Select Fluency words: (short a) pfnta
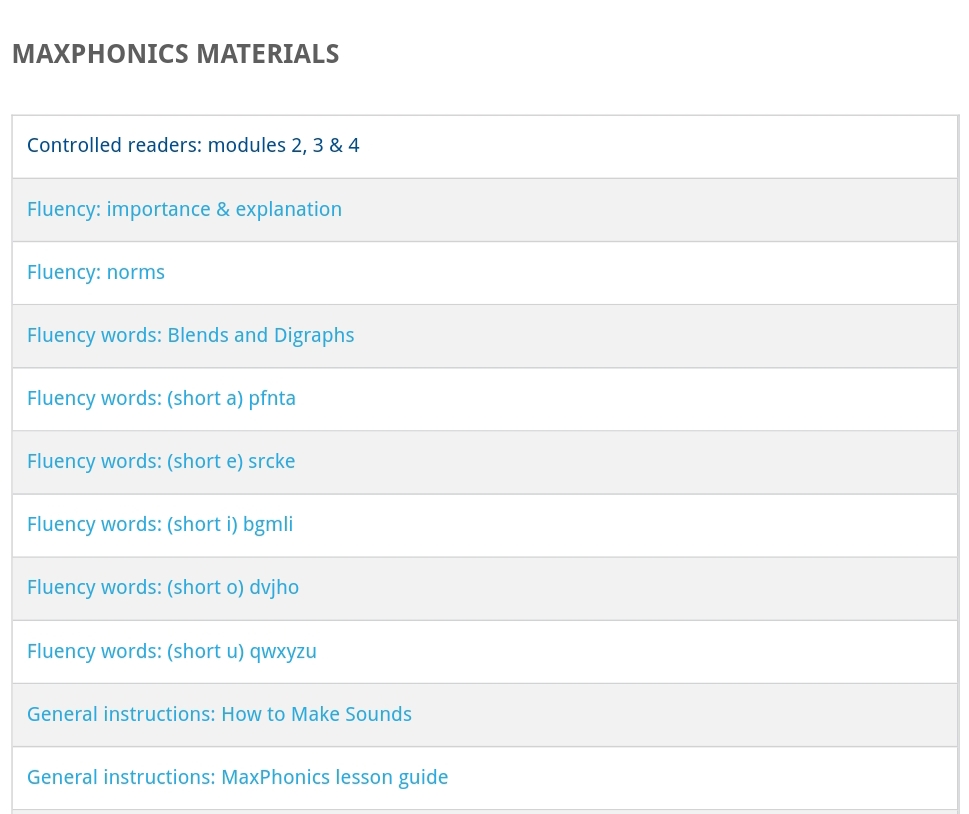The image size is (969, 814). [x=161, y=398]
